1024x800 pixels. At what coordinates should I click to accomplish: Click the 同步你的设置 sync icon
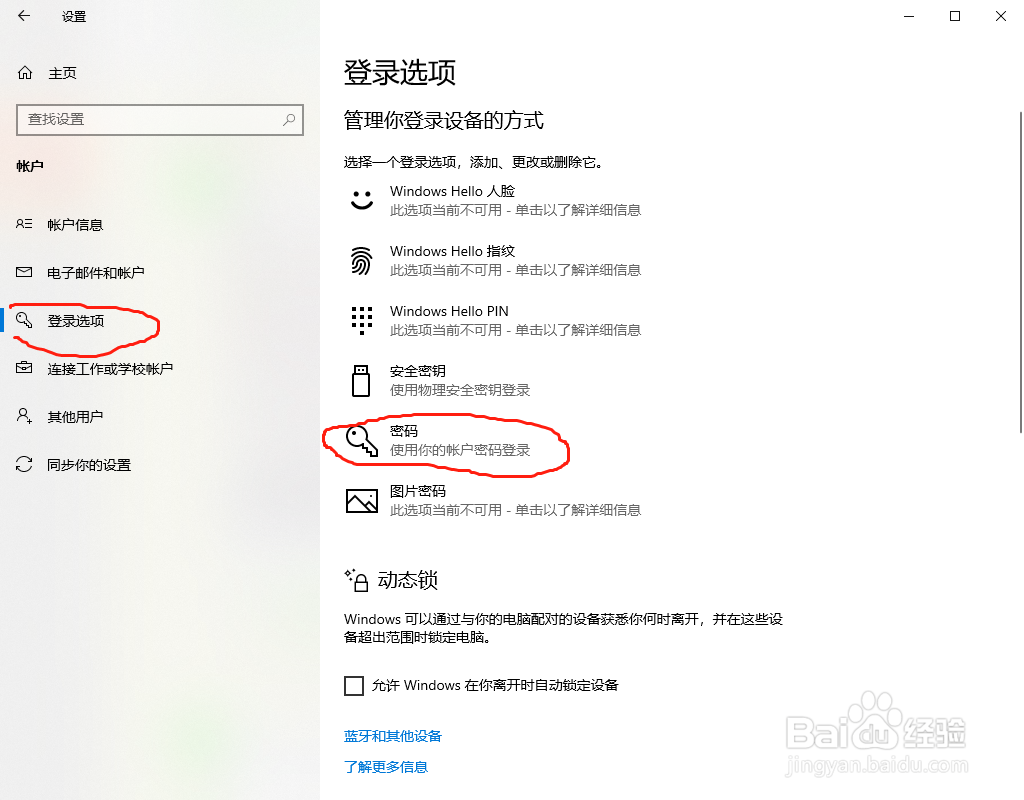(24, 464)
